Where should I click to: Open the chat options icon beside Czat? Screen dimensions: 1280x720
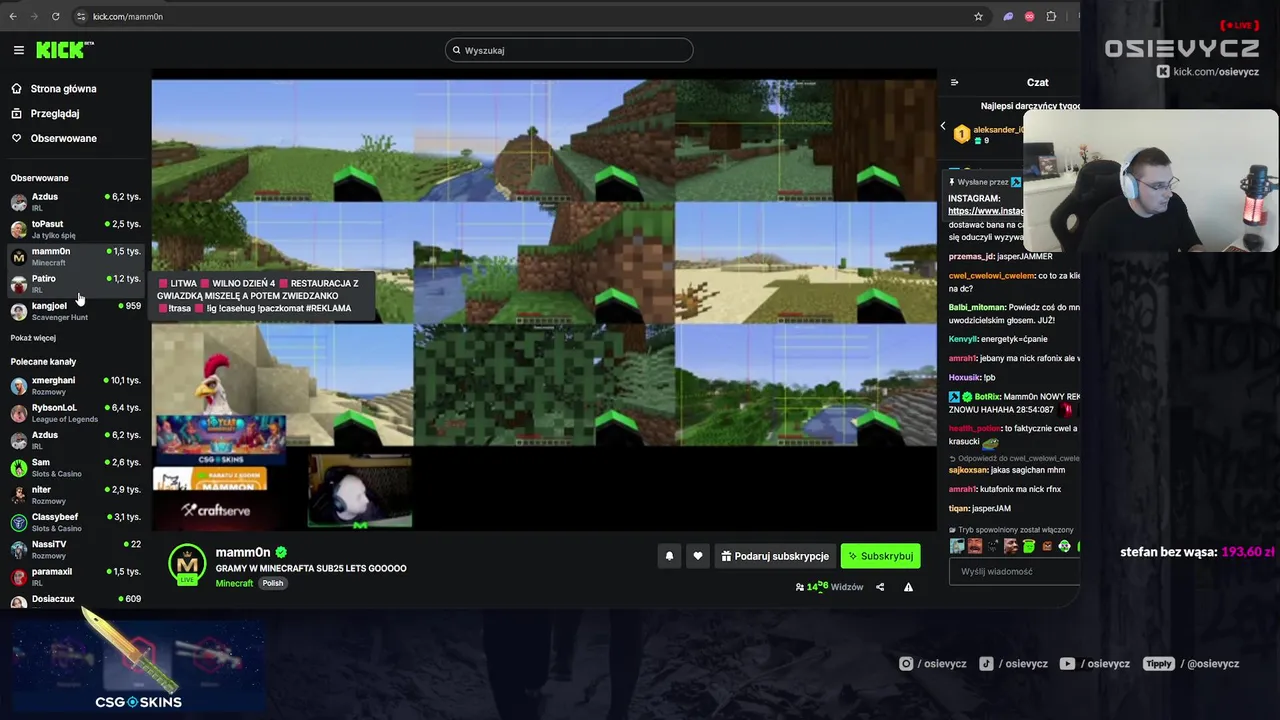pyautogui.click(x=954, y=83)
